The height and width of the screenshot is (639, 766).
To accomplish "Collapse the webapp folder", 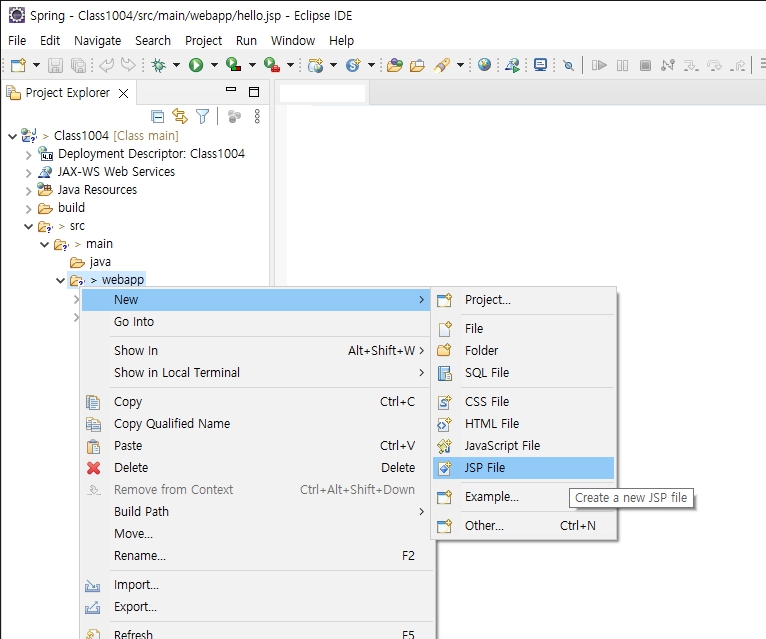I will (x=61, y=280).
